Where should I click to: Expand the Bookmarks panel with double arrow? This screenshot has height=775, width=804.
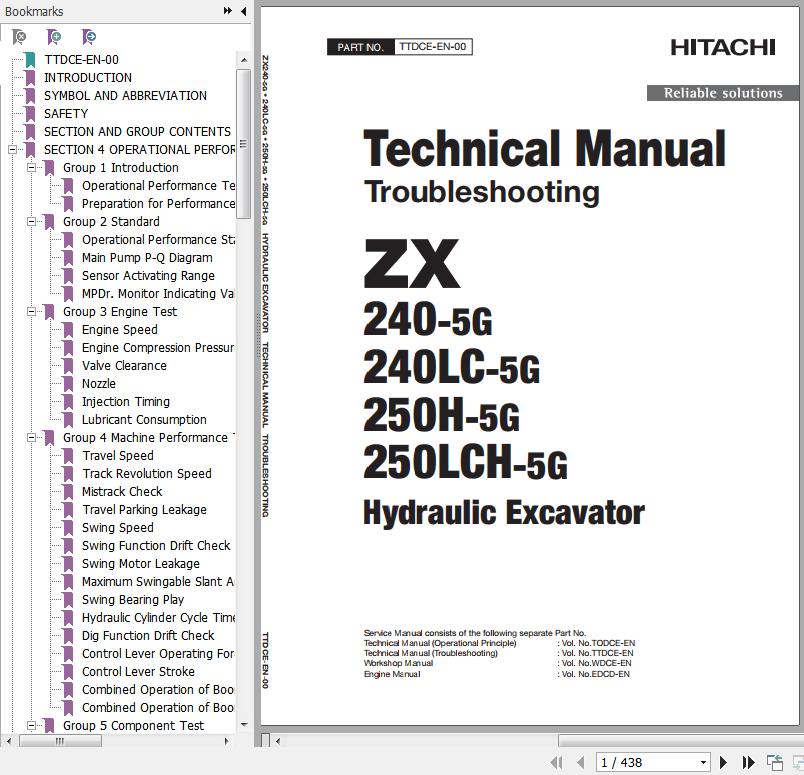click(x=228, y=11)
